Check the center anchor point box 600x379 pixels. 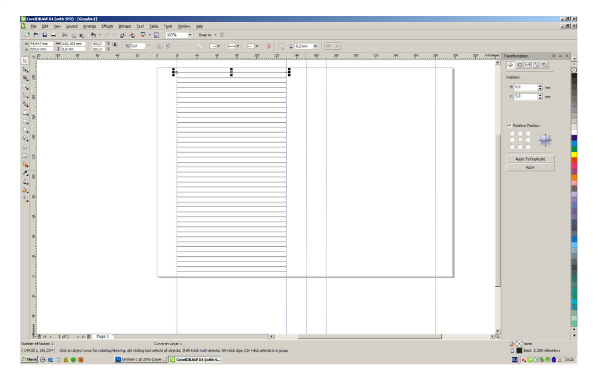click(x=520, y=140)
